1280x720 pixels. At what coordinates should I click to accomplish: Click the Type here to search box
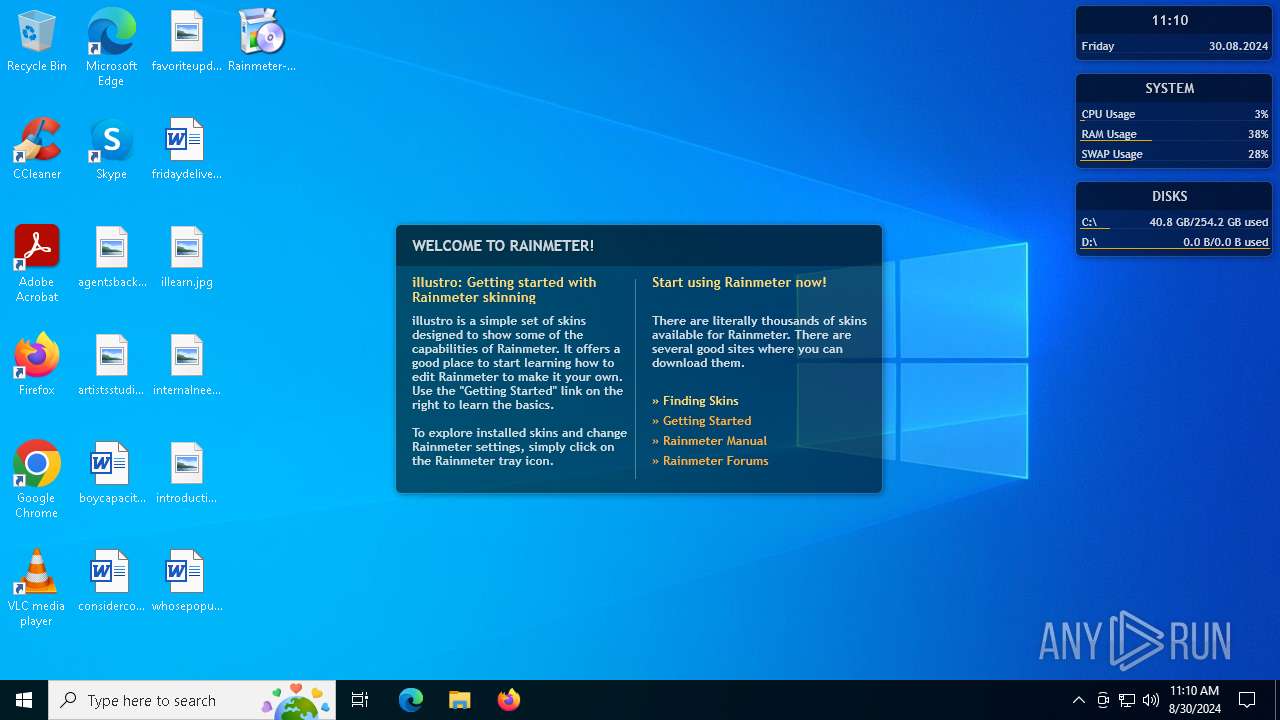pyautogui.click(x=192, y=700)
